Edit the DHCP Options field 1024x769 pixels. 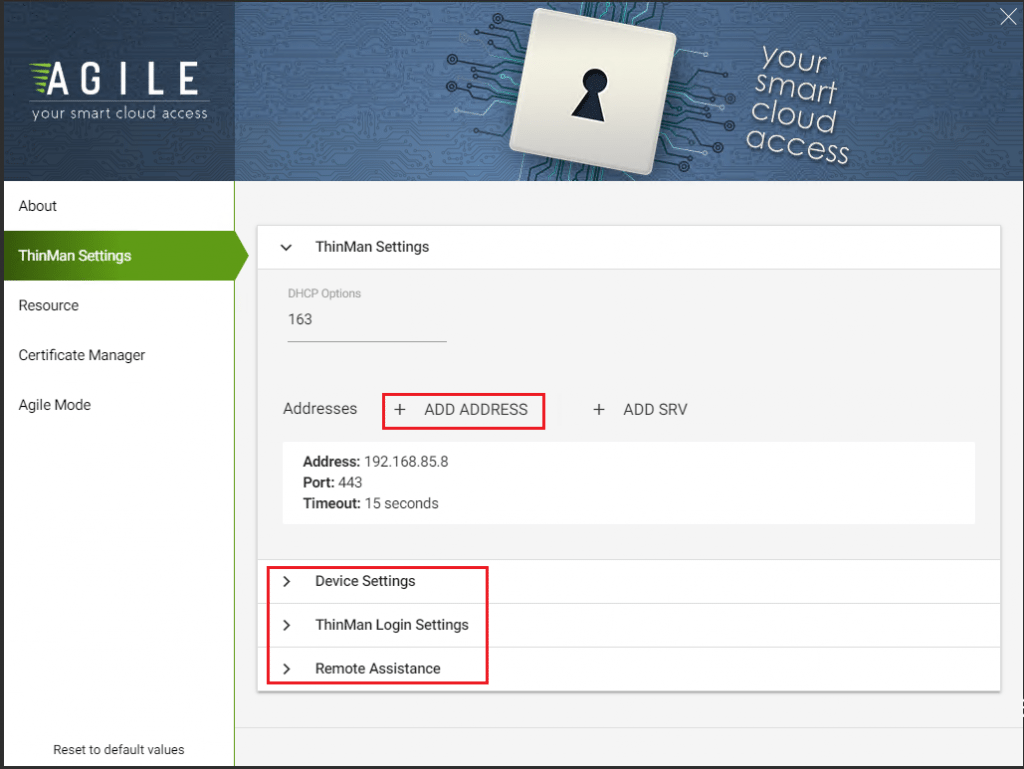point(367,320)
